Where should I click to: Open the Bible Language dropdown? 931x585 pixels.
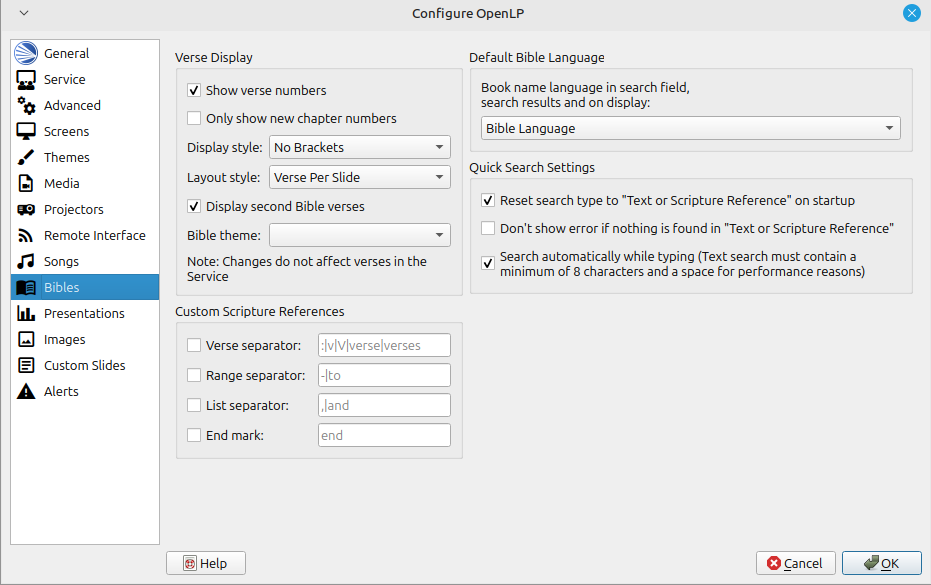(690, 129)
